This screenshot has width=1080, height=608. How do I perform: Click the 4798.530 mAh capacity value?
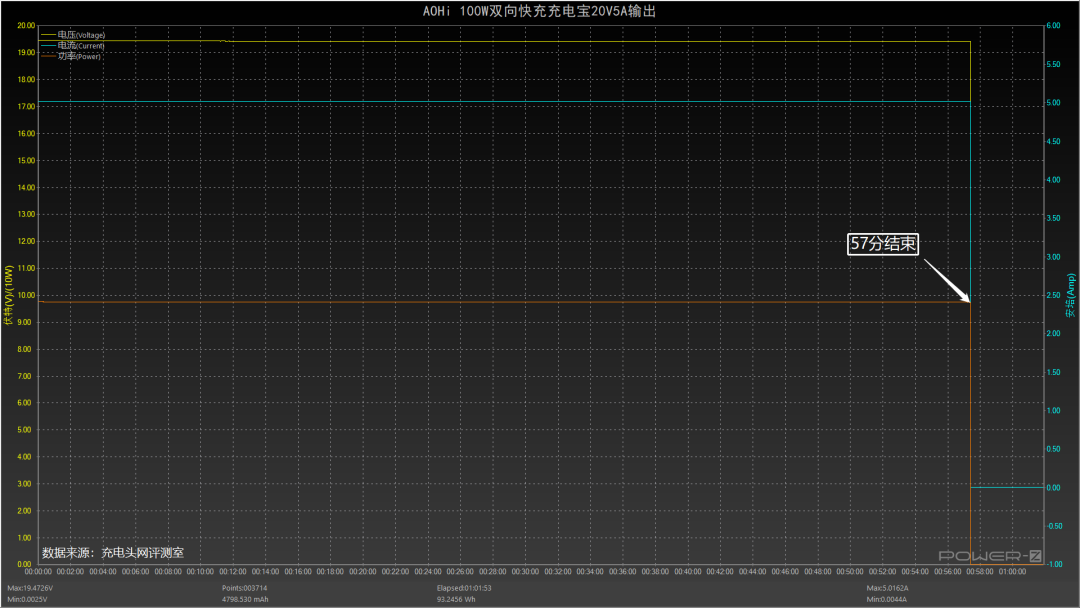coord(245,600)
